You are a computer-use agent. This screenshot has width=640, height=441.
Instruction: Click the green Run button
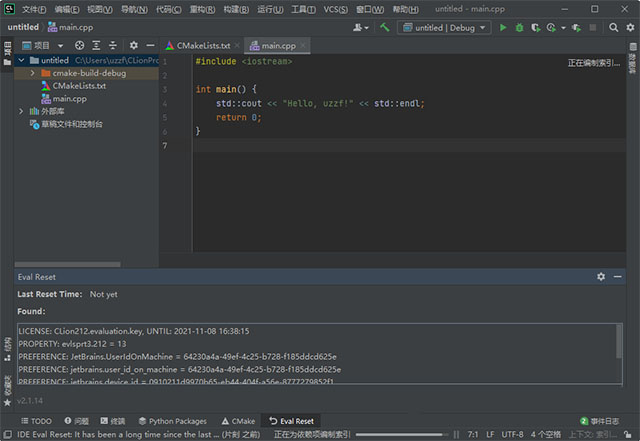[x=503, y=28]
